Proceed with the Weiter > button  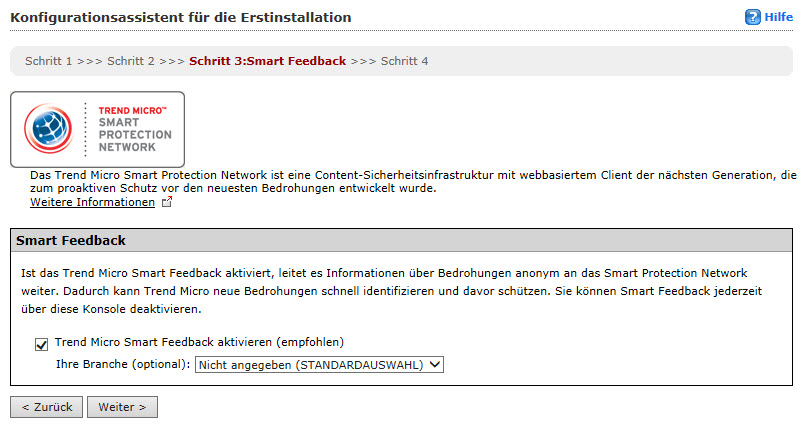122,407
